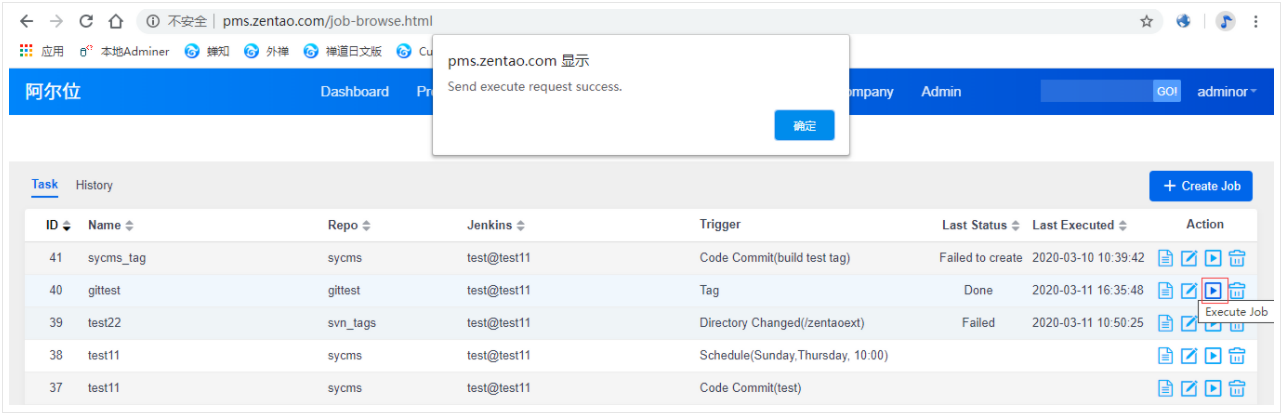Click the Execute Job icon for gittest
Image resolution: width=1281 pixels, height=419 pixels.
[1212, 291]
